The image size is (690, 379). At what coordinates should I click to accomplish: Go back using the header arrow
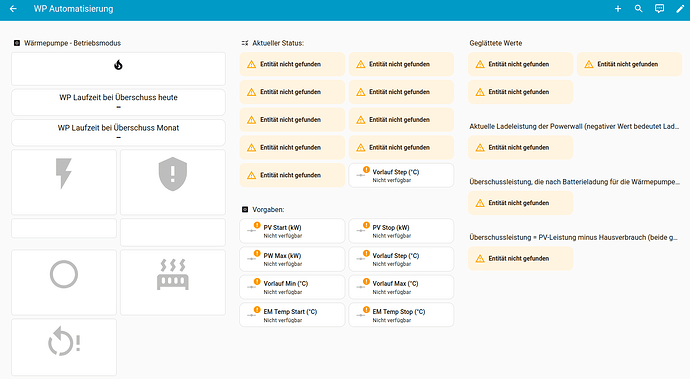click(x=13, y=9)
